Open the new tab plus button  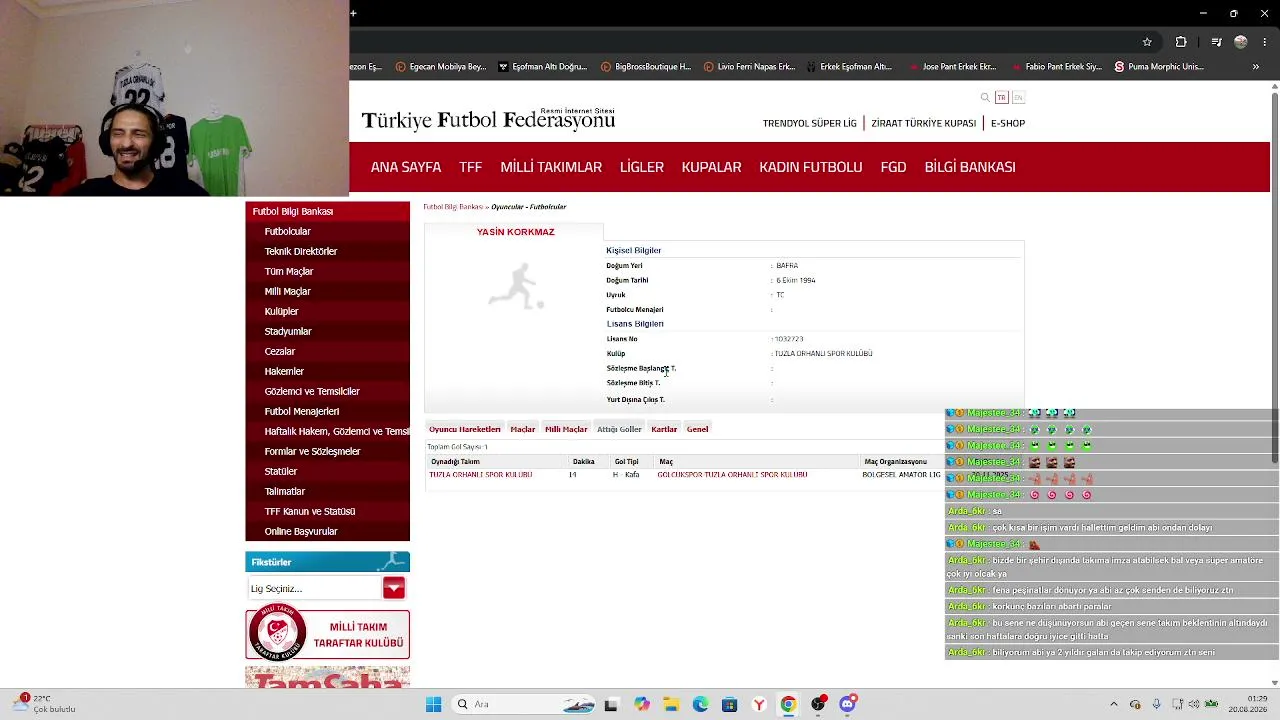pos(353,13)
